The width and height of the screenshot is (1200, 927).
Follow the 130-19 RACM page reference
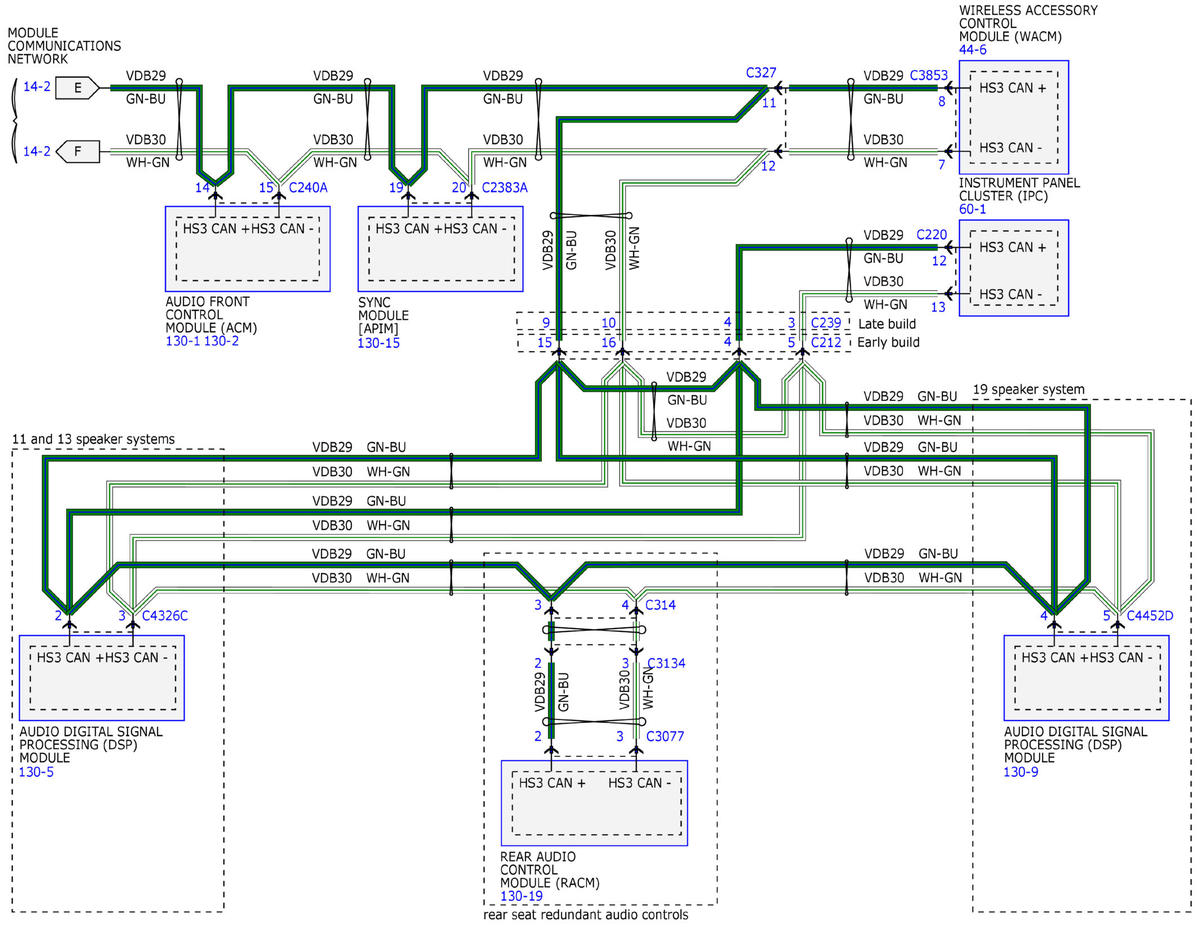pos(522,896)
